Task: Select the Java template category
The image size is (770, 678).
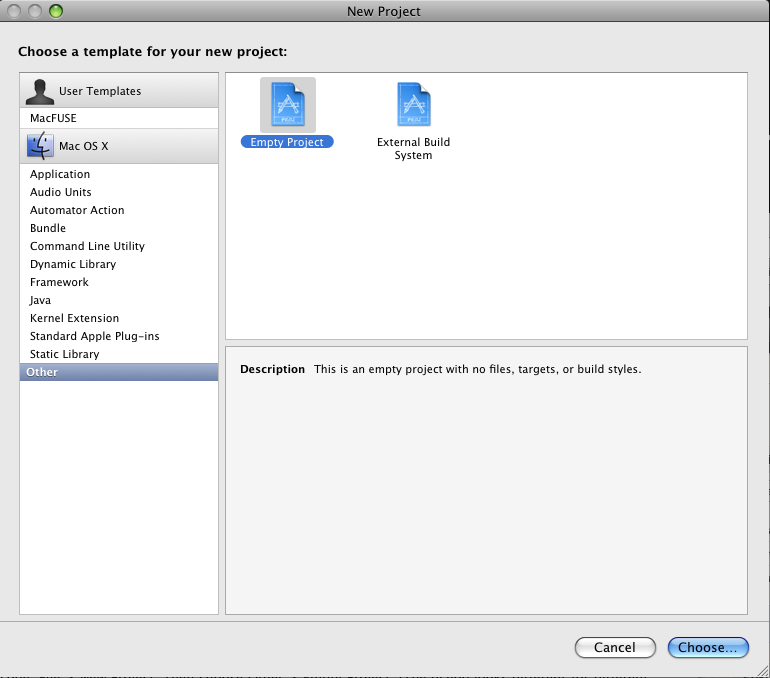Action: [x=40, y=300]
